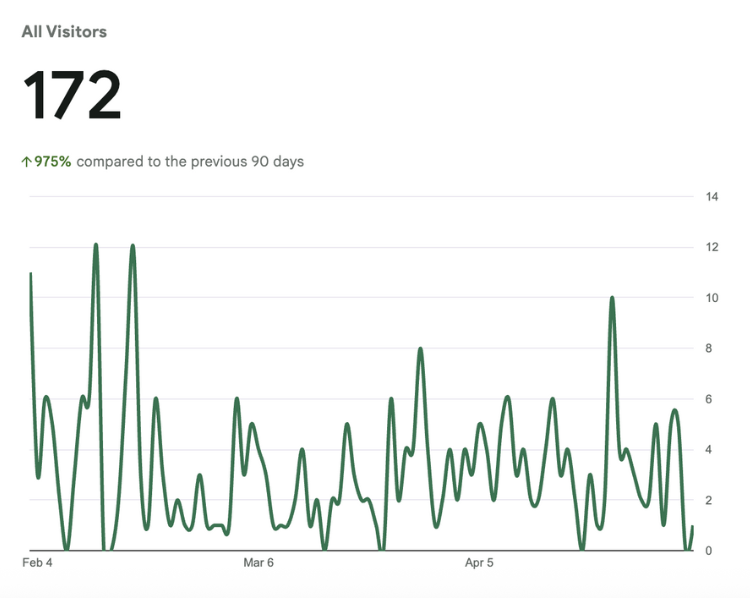Click the 6 label on y-axis
Screen dimensions: 750x600
[x=710, y=399]
